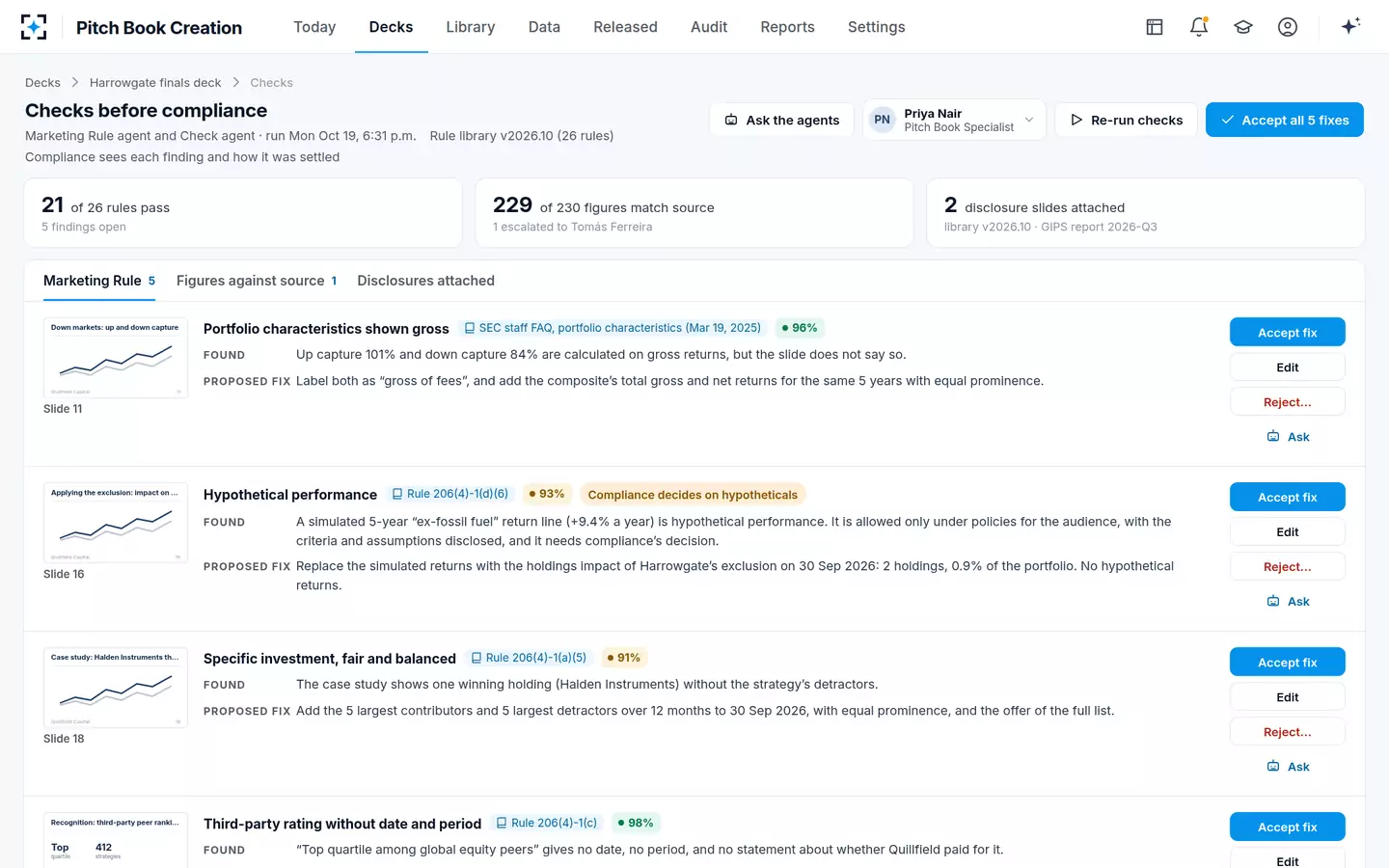Accept fix for Portfolio characteristics shown gross
Image resolution: width=1389 pixels, height=868 pixels.
pyautogui.click(x=1288, y=332)
